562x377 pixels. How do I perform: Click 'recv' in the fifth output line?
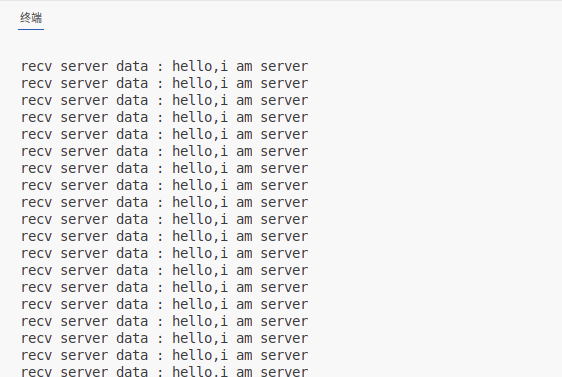coord(36,134)
